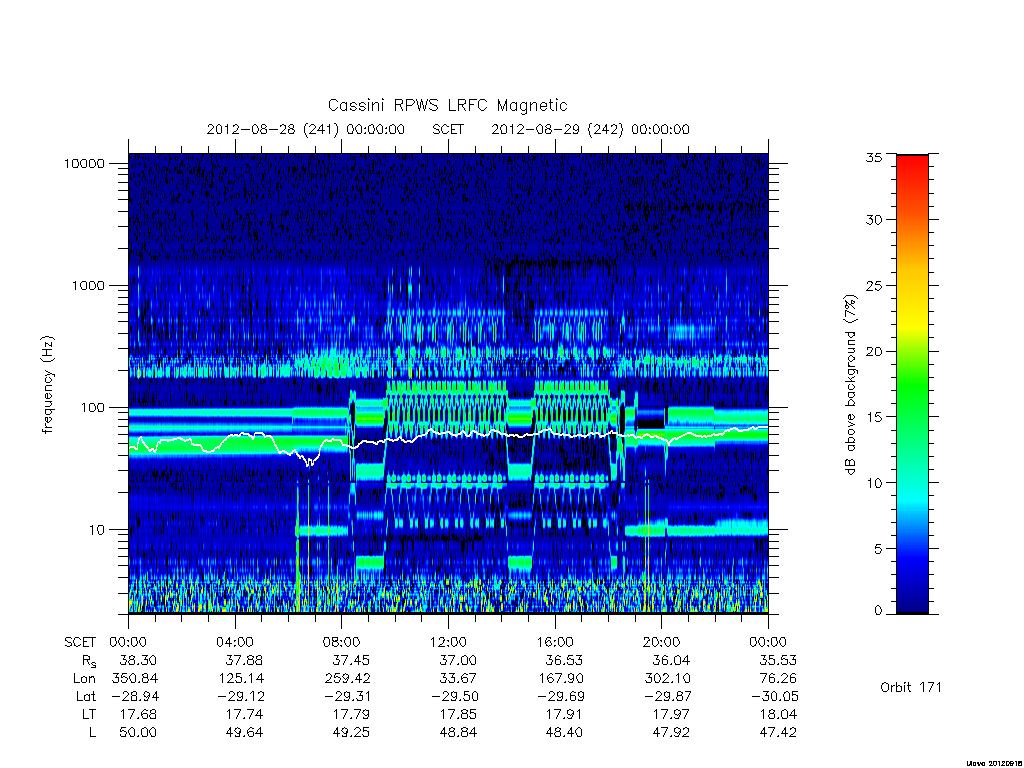Click end date '2012-08-29 (242) 00:00:00'
Image resolution: width=1024 pixels, height=768 pixels.
(x=590, y=129)
